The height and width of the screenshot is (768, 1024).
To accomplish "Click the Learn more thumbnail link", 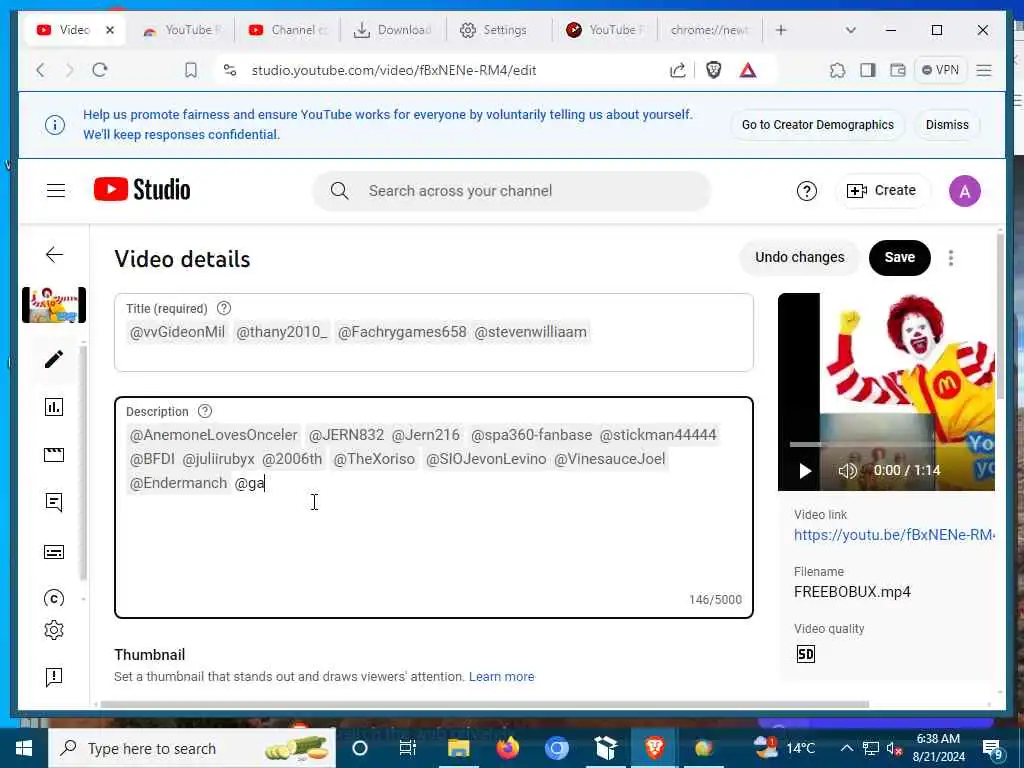I will click(x=501, y=677).
